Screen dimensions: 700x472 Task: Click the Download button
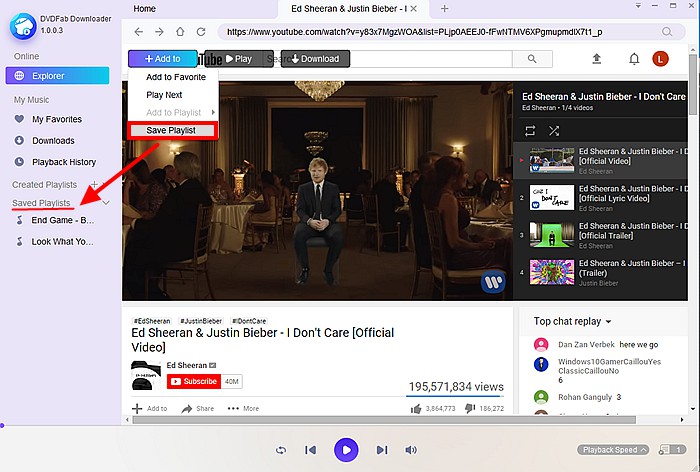(x=315, y=58)
